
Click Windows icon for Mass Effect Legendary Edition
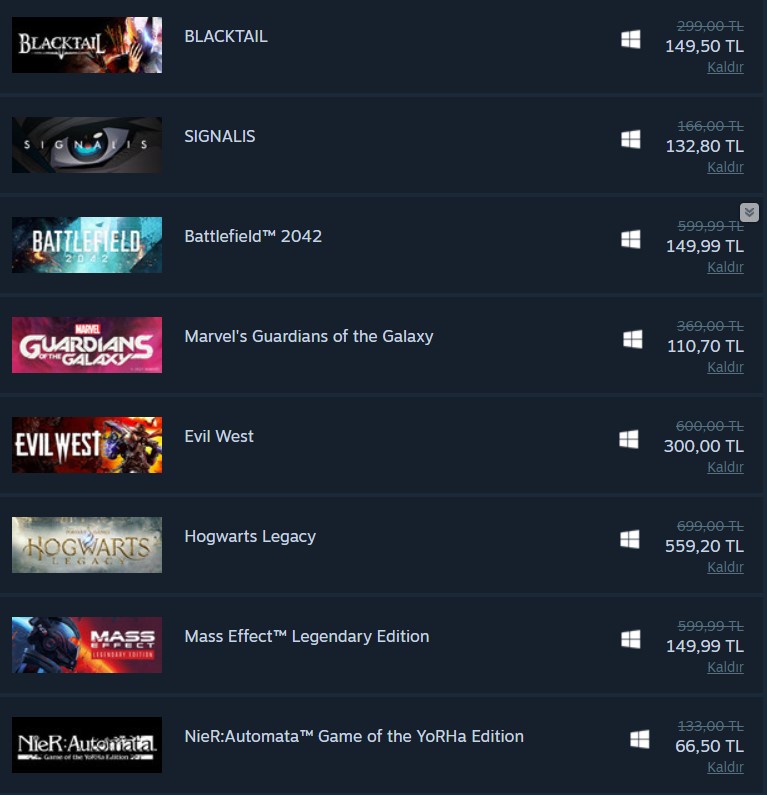(631, 639)
